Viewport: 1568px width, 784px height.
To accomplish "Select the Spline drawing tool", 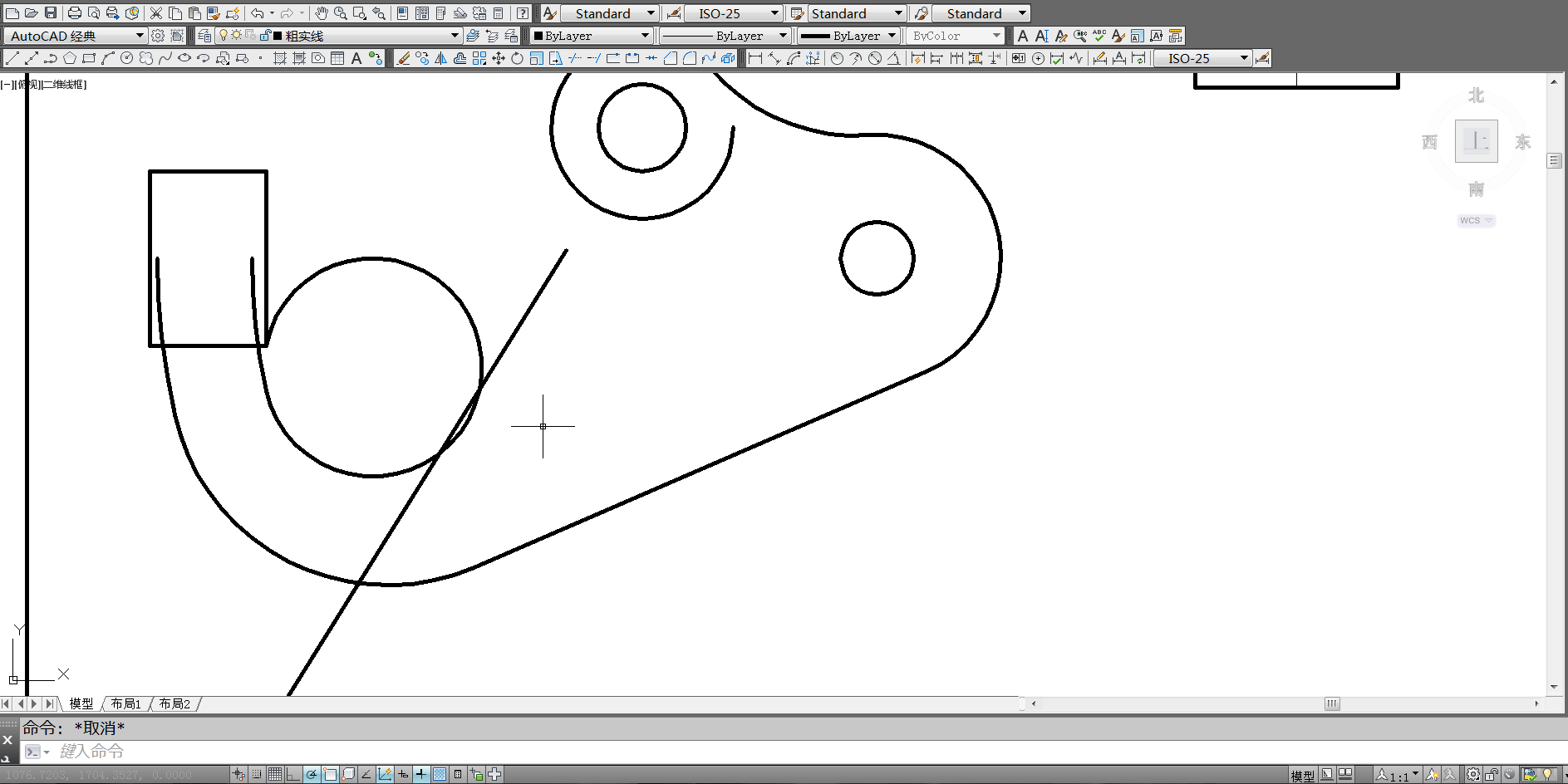I will pos(165,58).
